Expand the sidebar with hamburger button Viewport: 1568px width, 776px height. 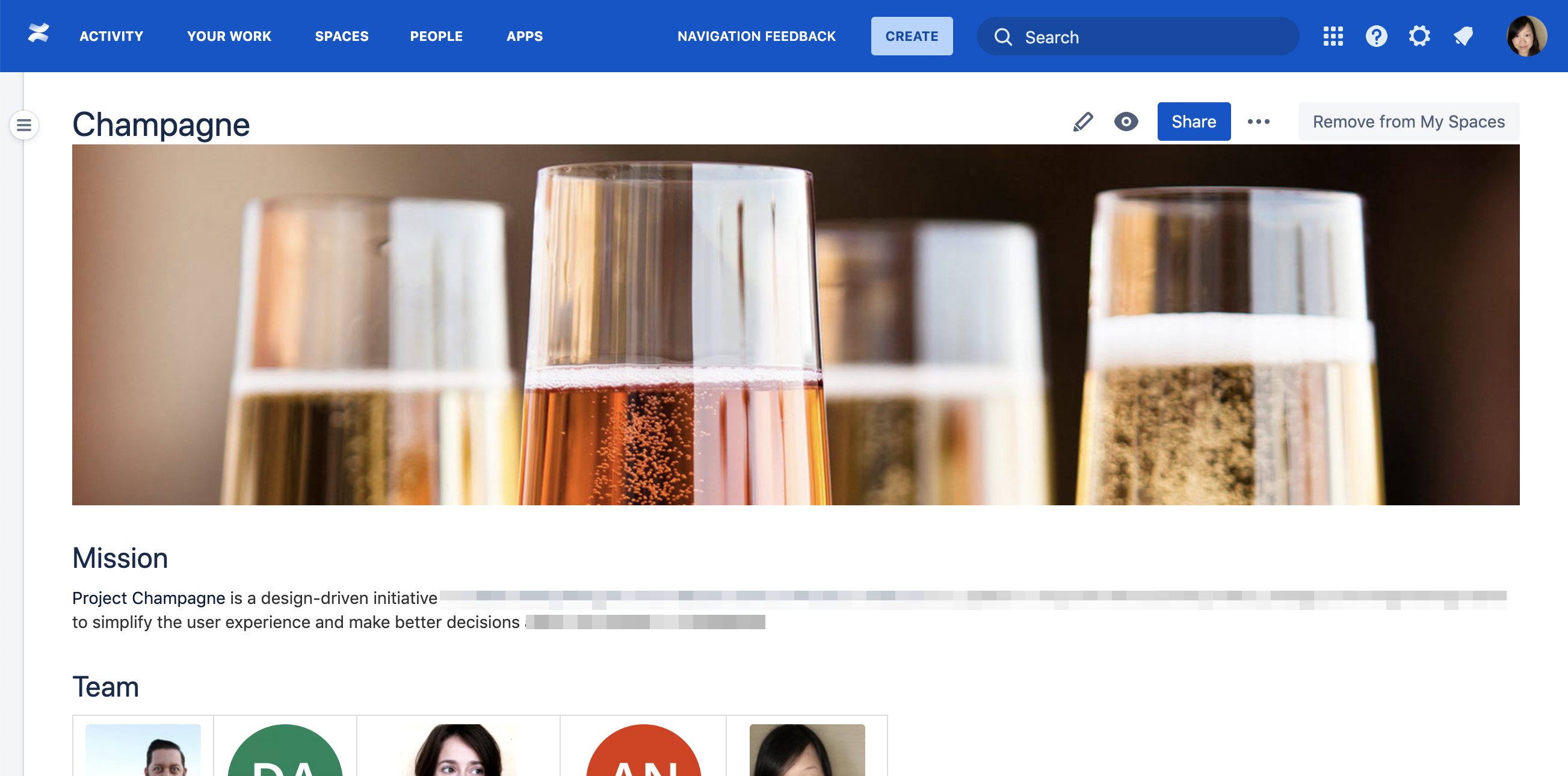23,125
